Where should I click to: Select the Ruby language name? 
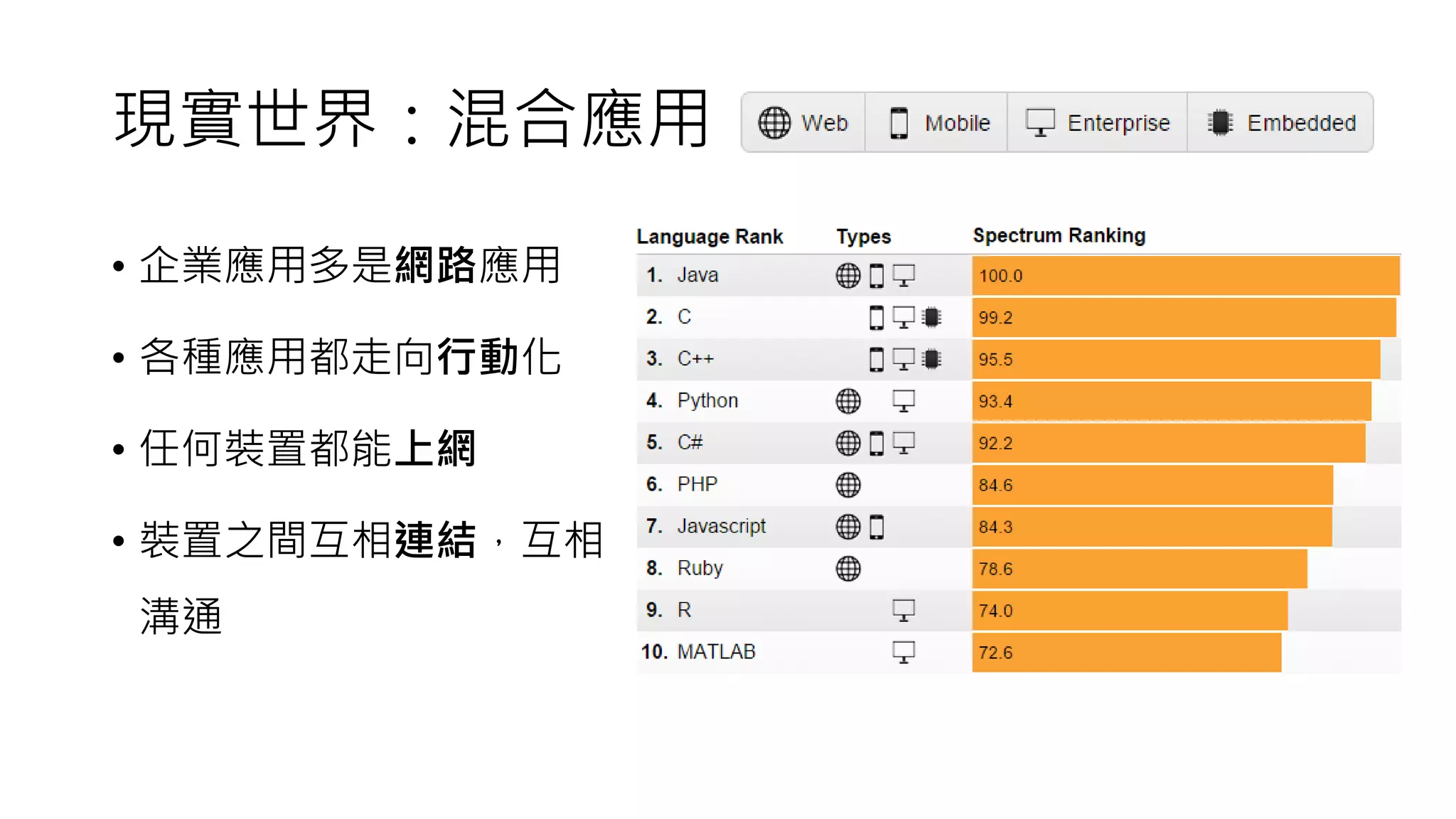coord(700,569)
